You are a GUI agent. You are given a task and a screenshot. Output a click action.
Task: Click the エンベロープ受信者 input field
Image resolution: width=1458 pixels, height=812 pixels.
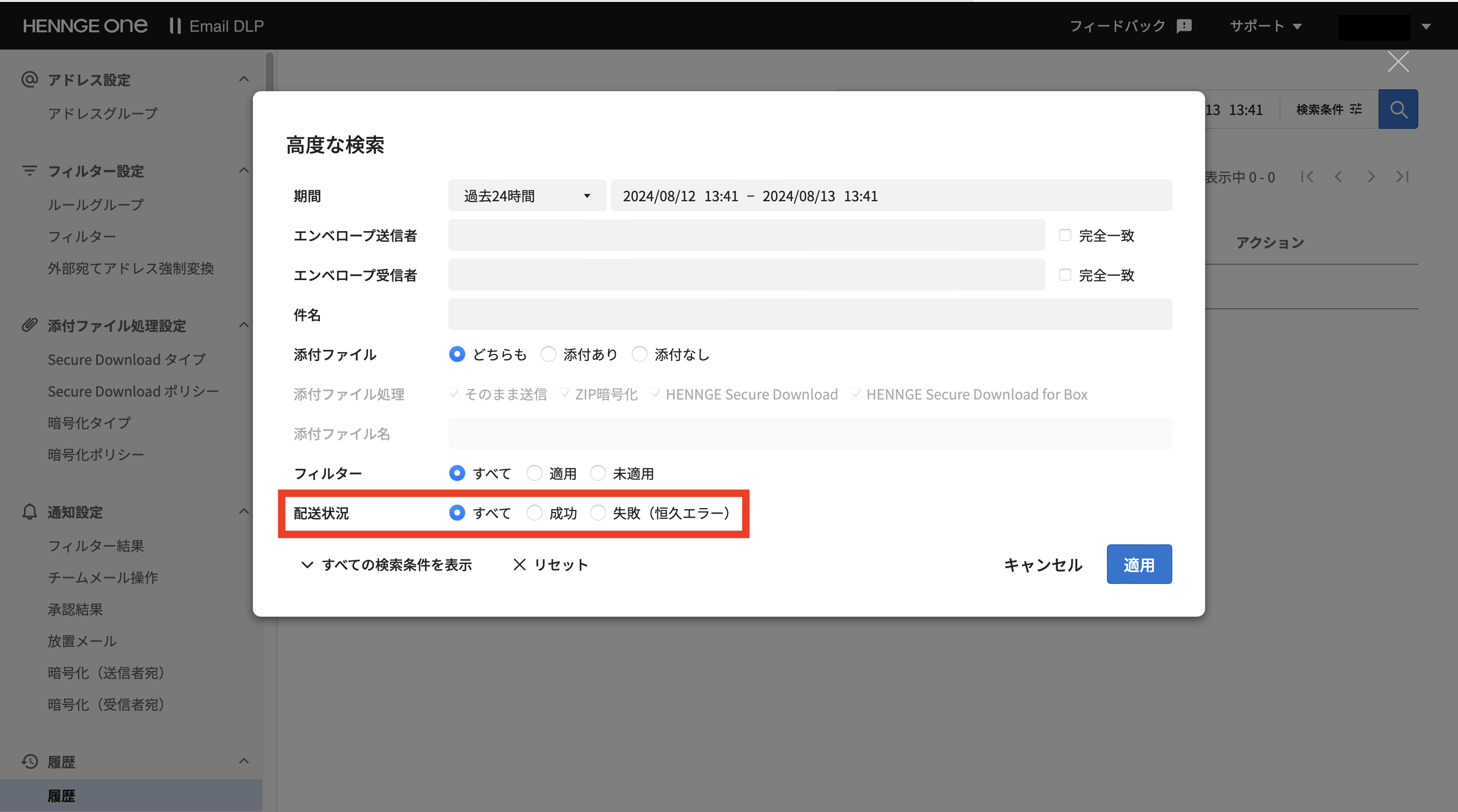pos(746,275)
